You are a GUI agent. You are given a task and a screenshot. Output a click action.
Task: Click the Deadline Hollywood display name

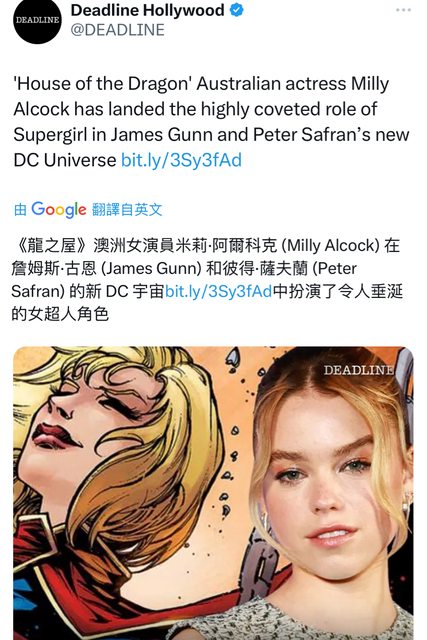tap(147, 10)
